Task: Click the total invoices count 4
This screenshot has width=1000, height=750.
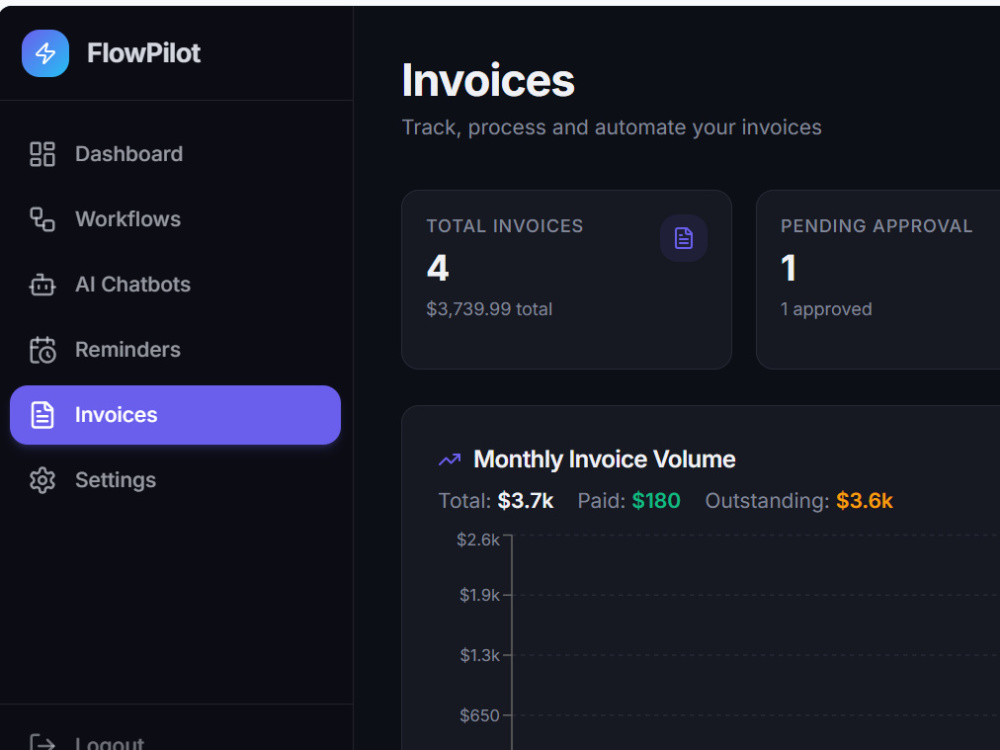Action: point(438,268)
